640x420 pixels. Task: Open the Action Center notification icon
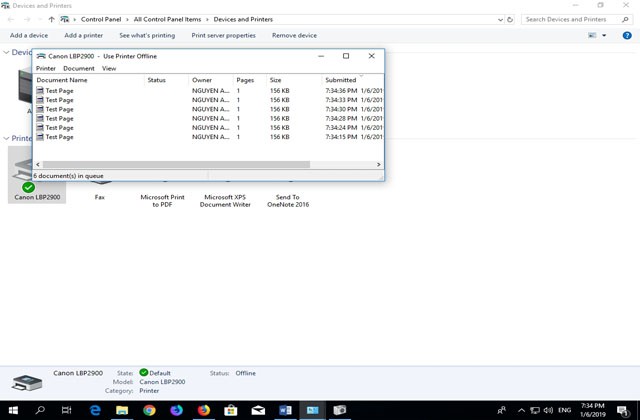tap(623, 410)
